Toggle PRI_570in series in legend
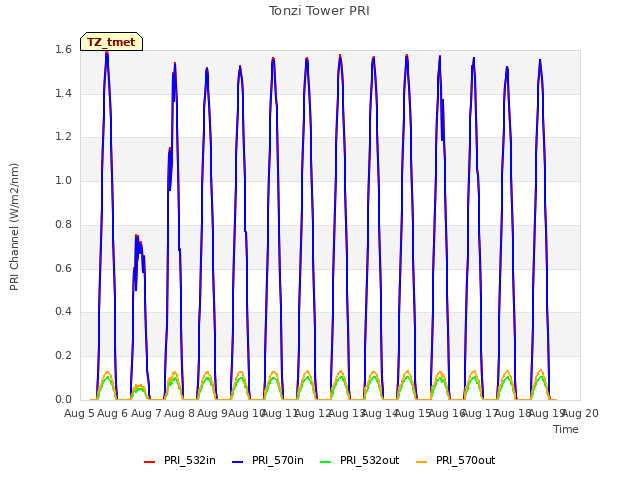Screen dimensions: 640x480 (268, 460)
